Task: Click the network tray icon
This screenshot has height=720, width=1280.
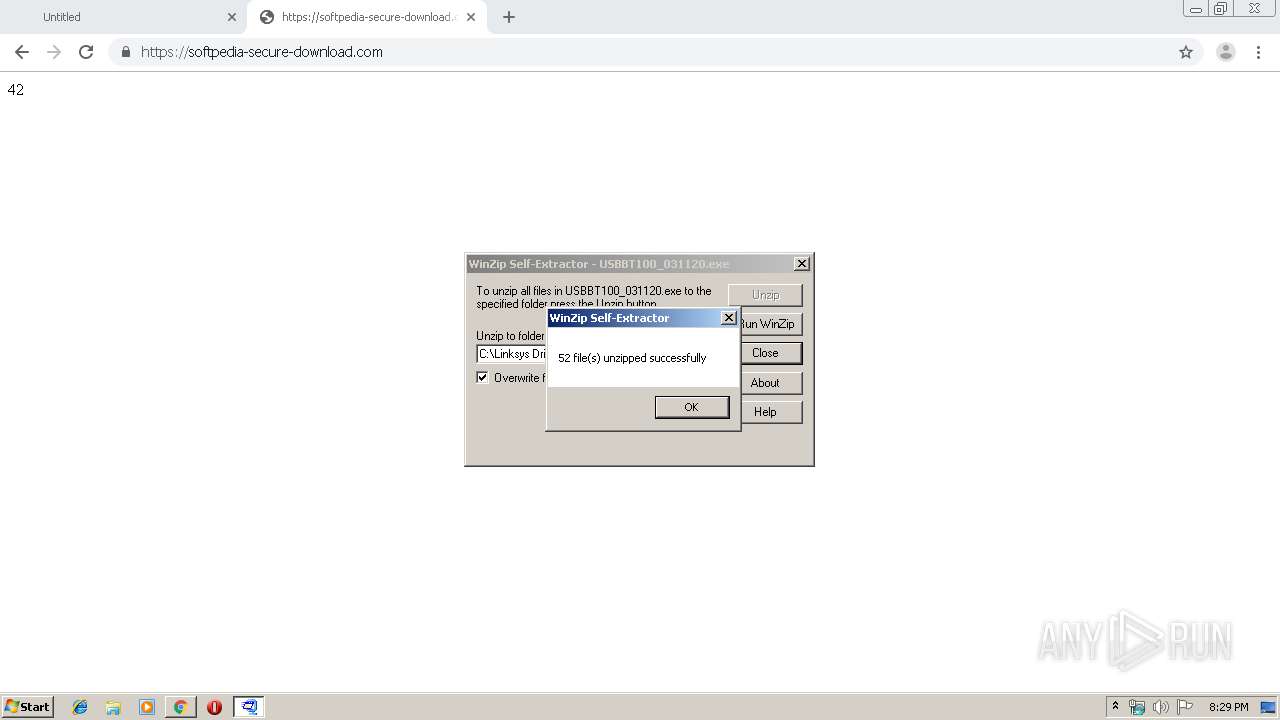Action: (x=1137, y=707)
